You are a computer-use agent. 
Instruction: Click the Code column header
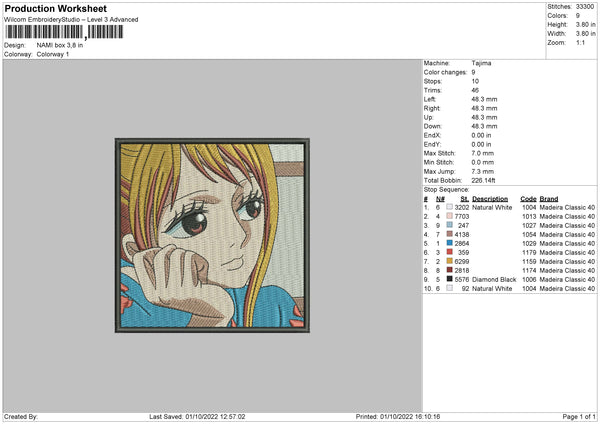tap(528, 199)
